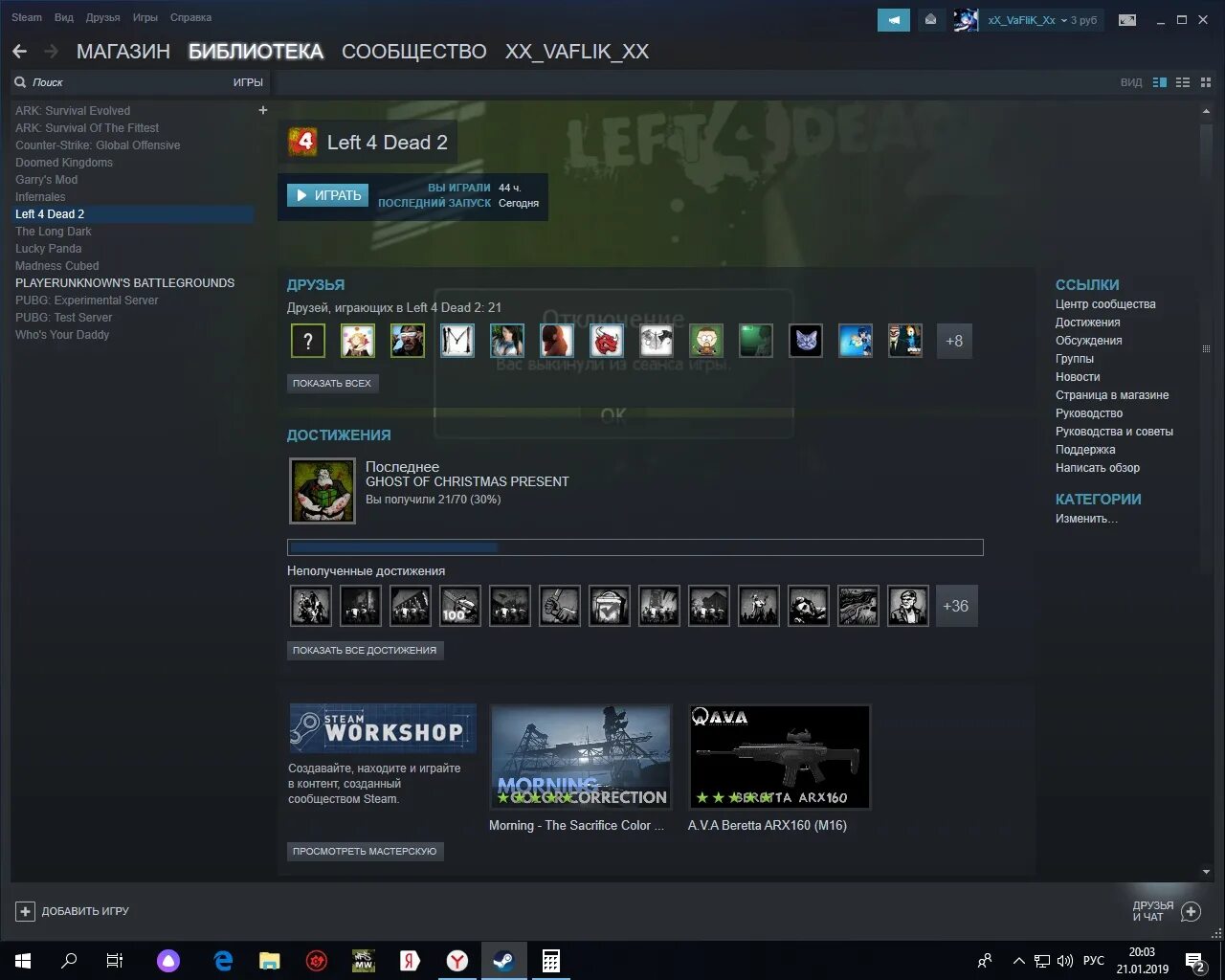The width and height of the screenshot is (1225, 980).
Task: Select Who's Your Daddy in library
Action: (x=62, y=335)
